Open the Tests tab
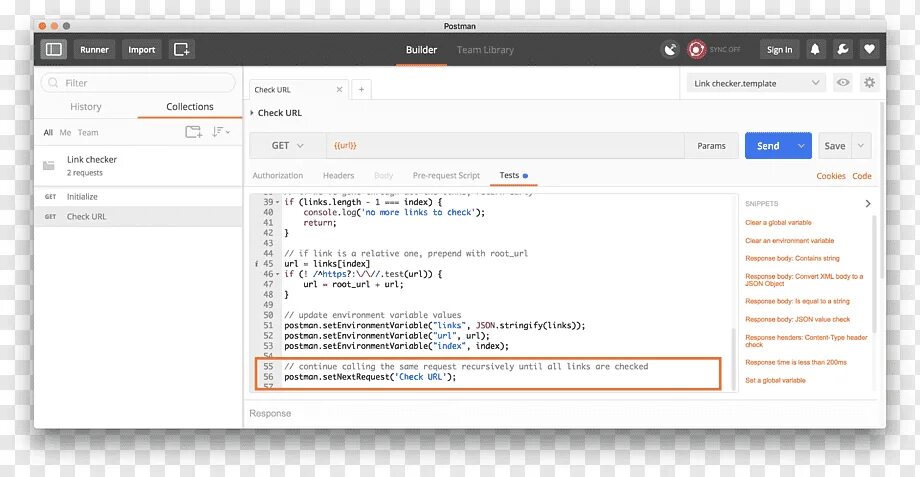The image size is (920, 477). (513, 175)
